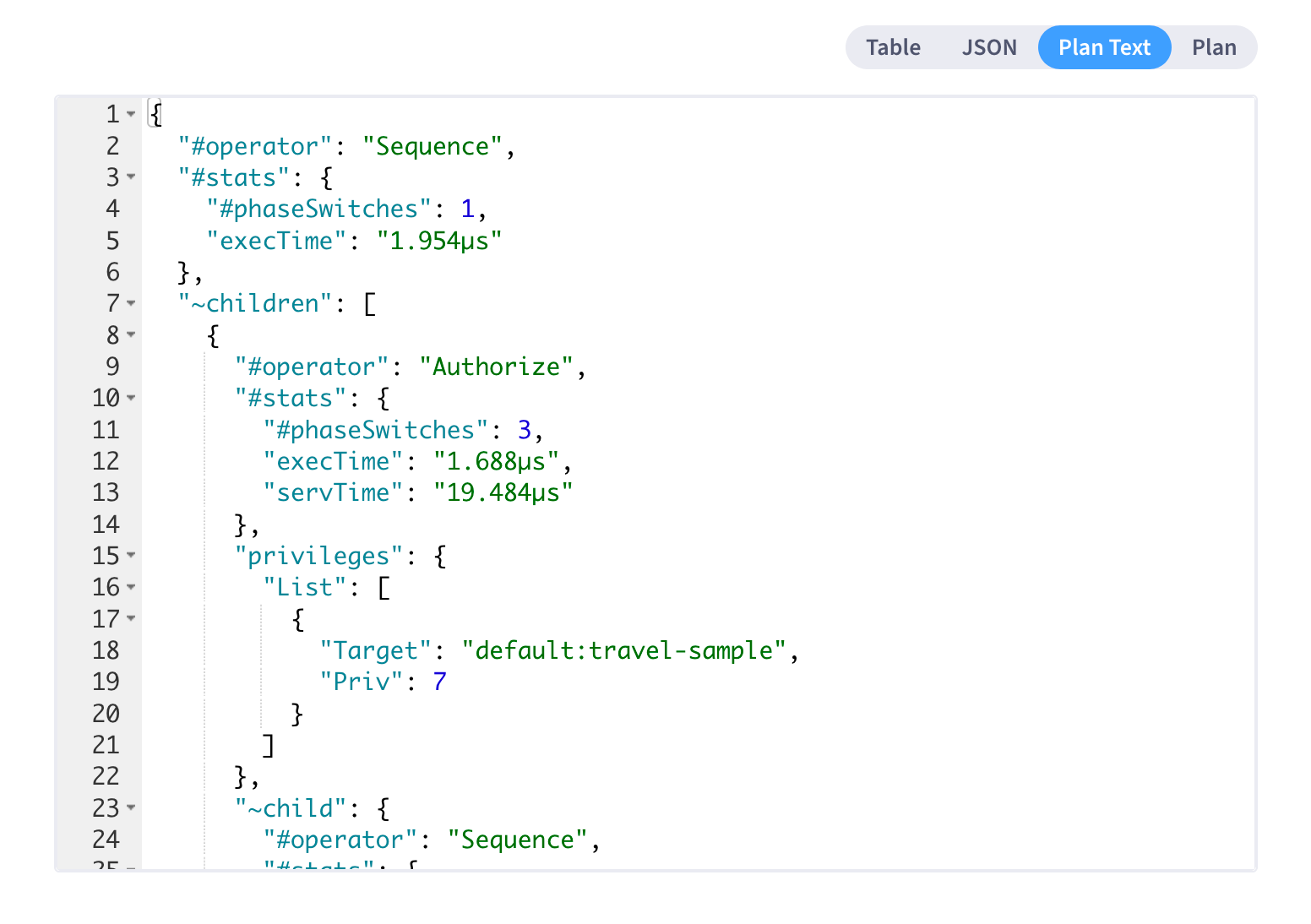Collapse the root JSON object on line 1
1311x924 pixels.
[x=131, y=113]
